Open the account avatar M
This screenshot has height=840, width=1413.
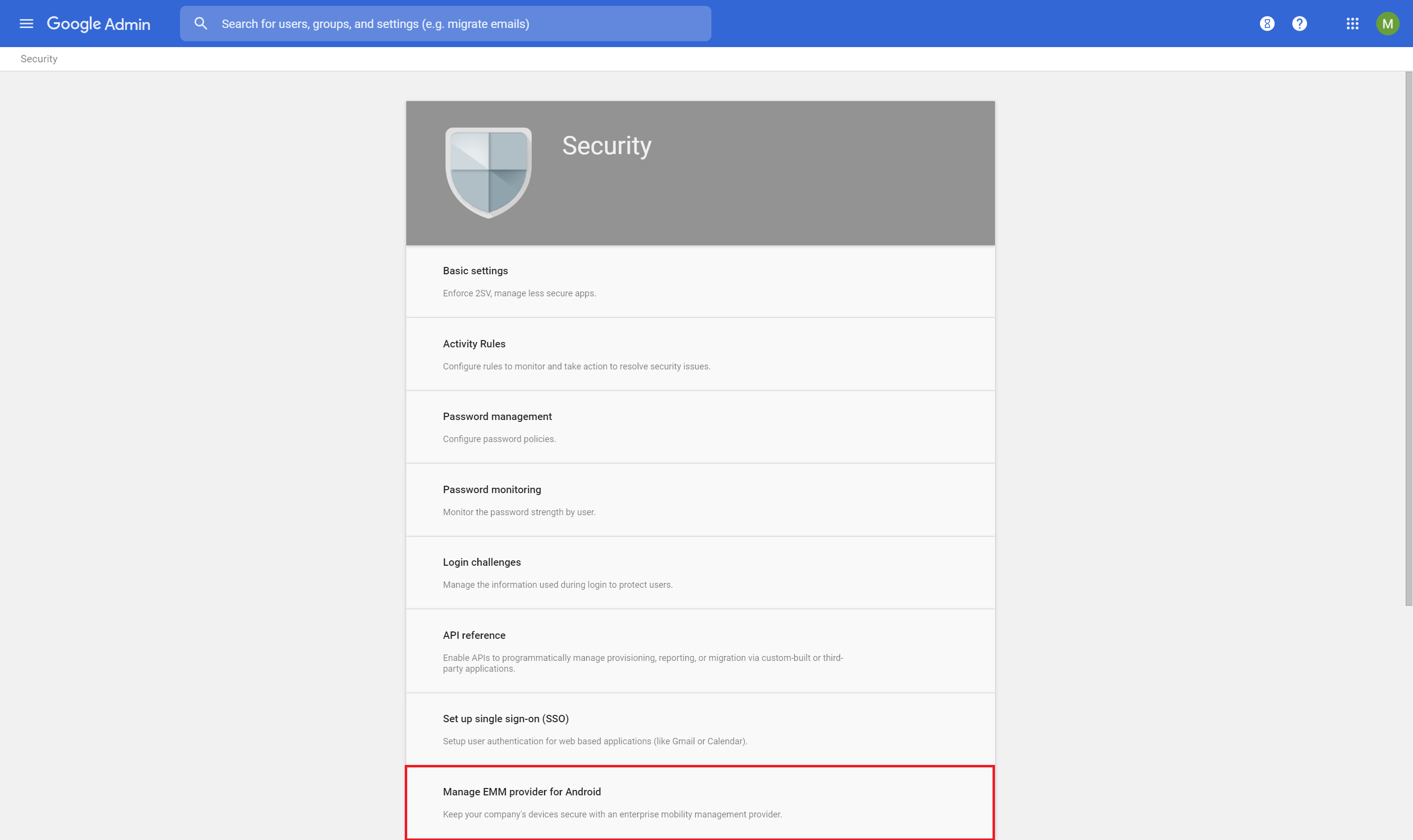click(x=1387, y=24)
